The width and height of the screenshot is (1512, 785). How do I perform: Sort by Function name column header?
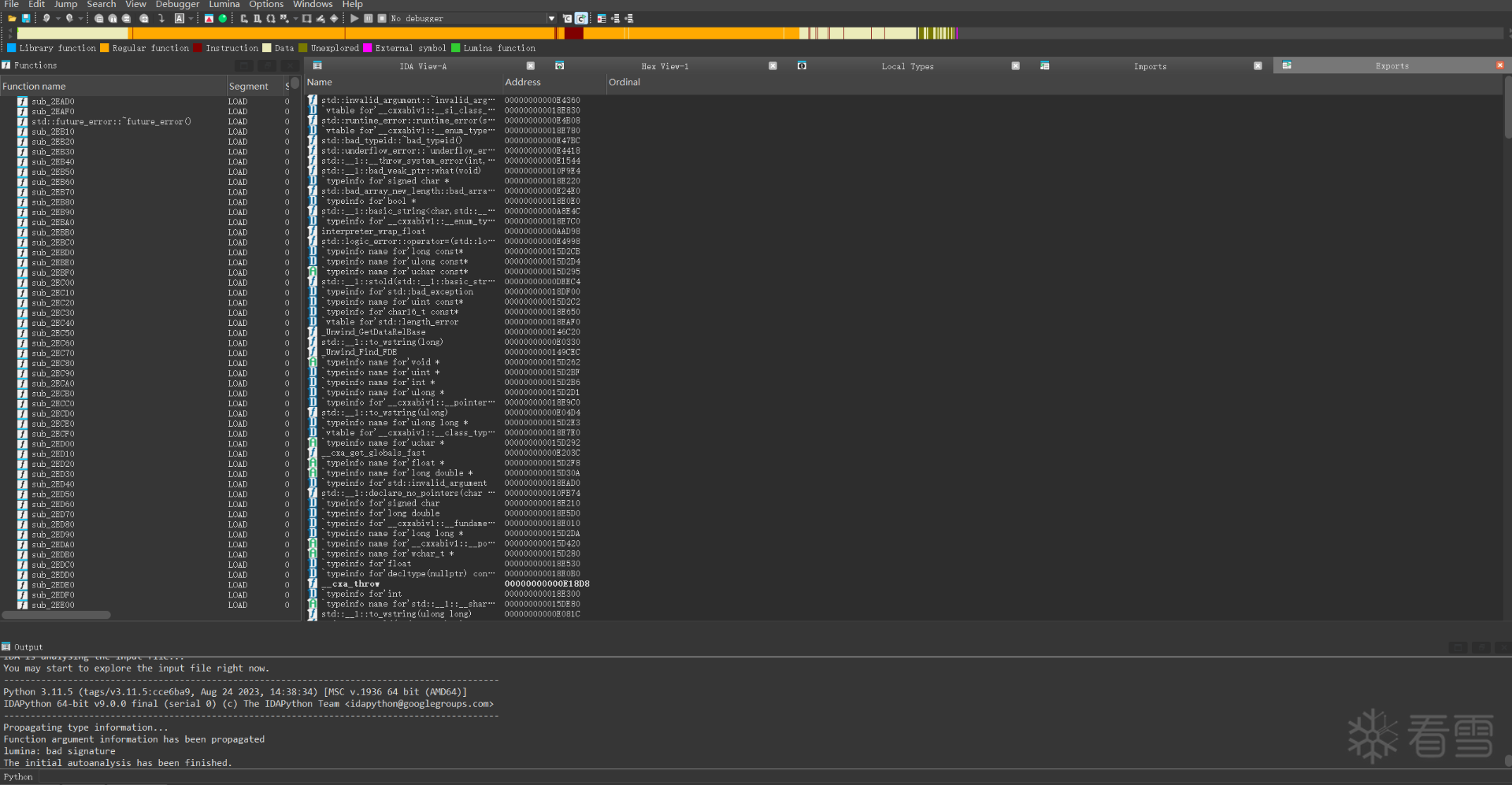(113, 87)
